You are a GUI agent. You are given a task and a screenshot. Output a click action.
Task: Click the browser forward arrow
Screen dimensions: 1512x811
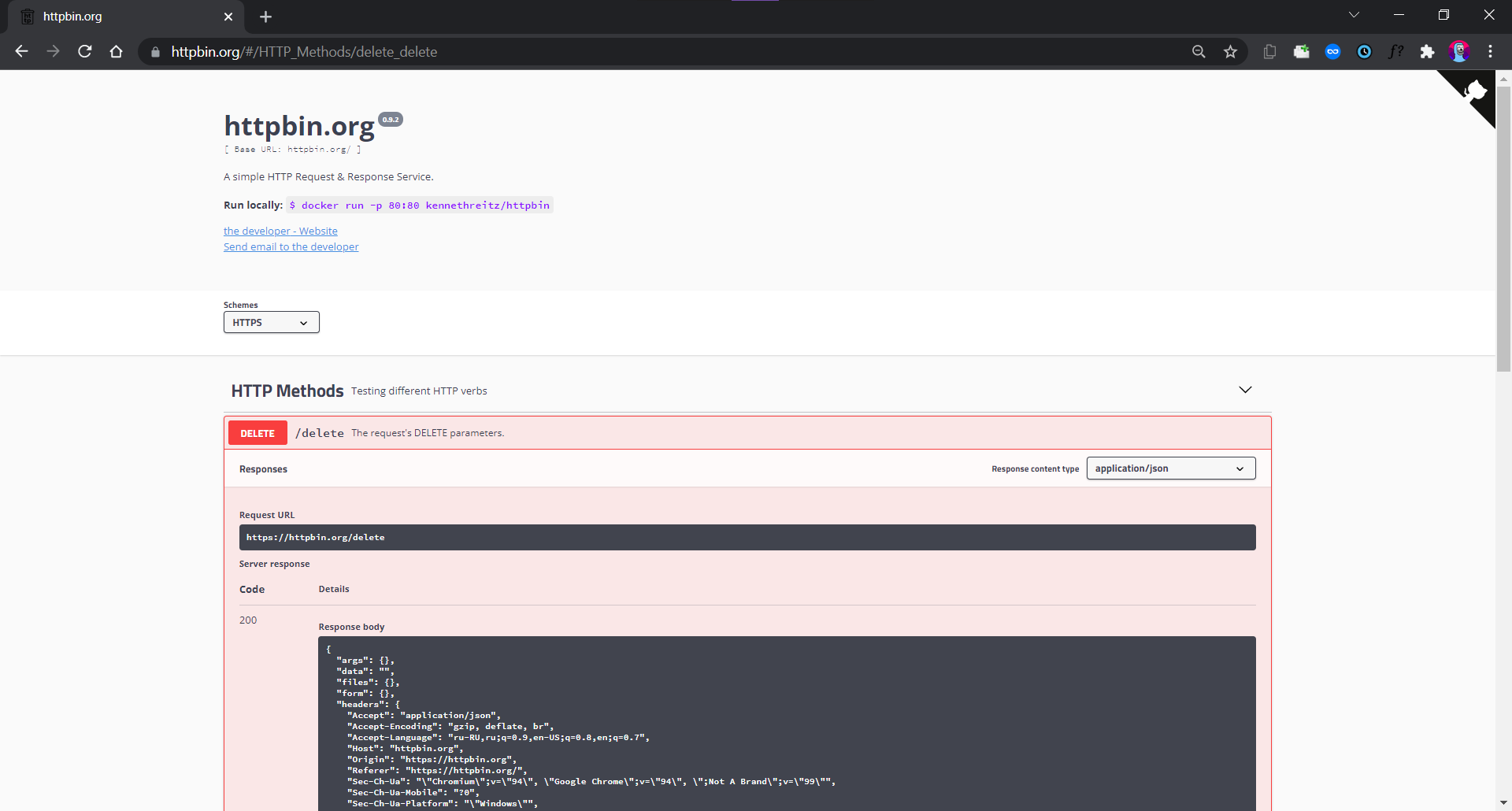pos(53,51)
